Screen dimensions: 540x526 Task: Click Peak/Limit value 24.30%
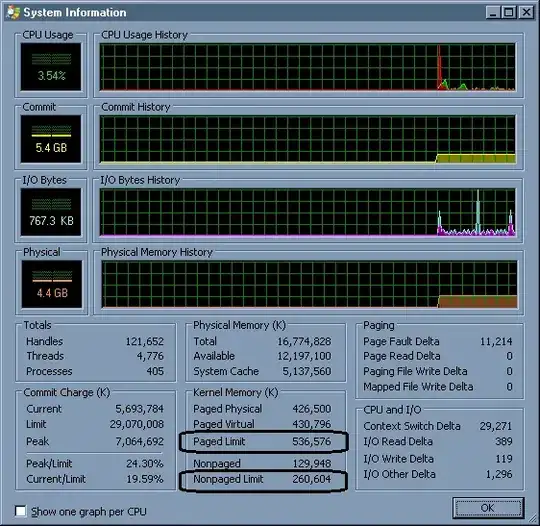point(145,464)
